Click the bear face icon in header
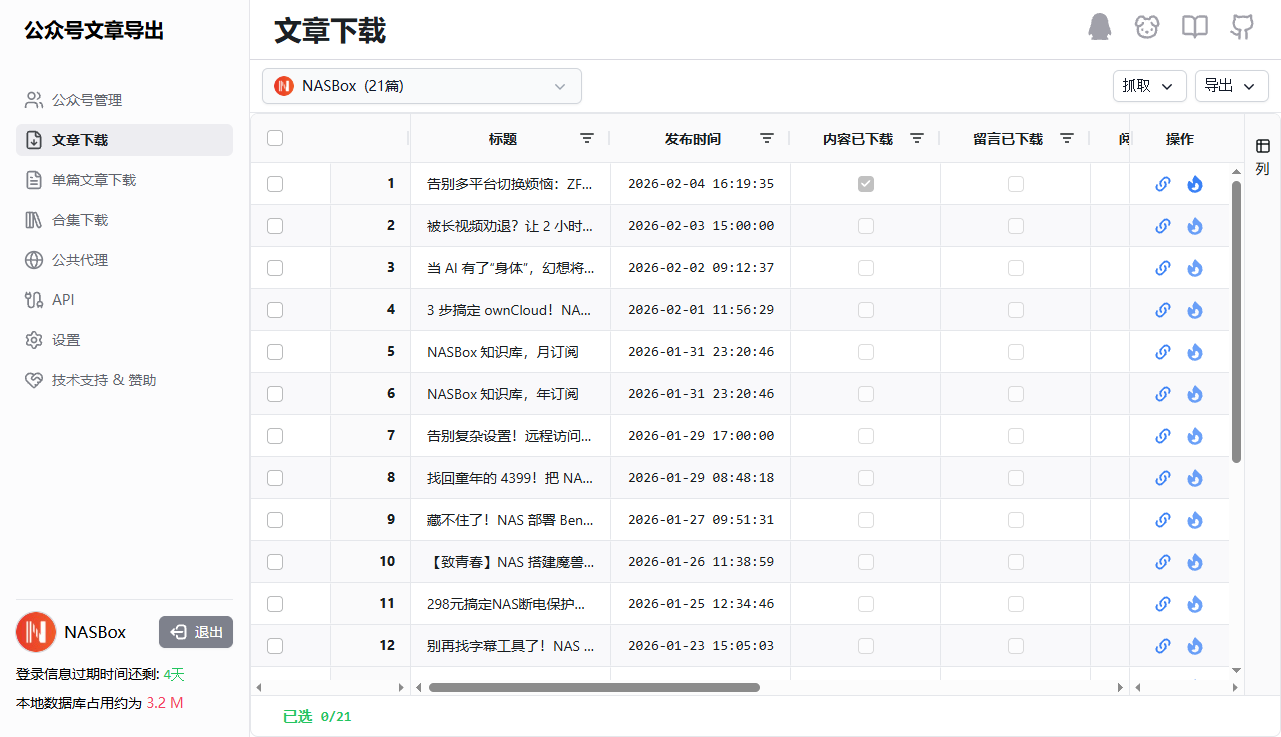This screenshot has width=1281, height=737. pos(1147,27)
